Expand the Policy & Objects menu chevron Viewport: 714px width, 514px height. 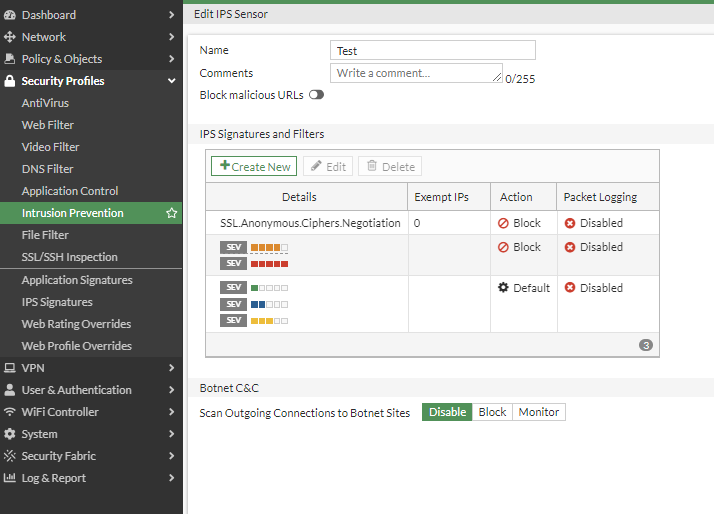(172, 59)
